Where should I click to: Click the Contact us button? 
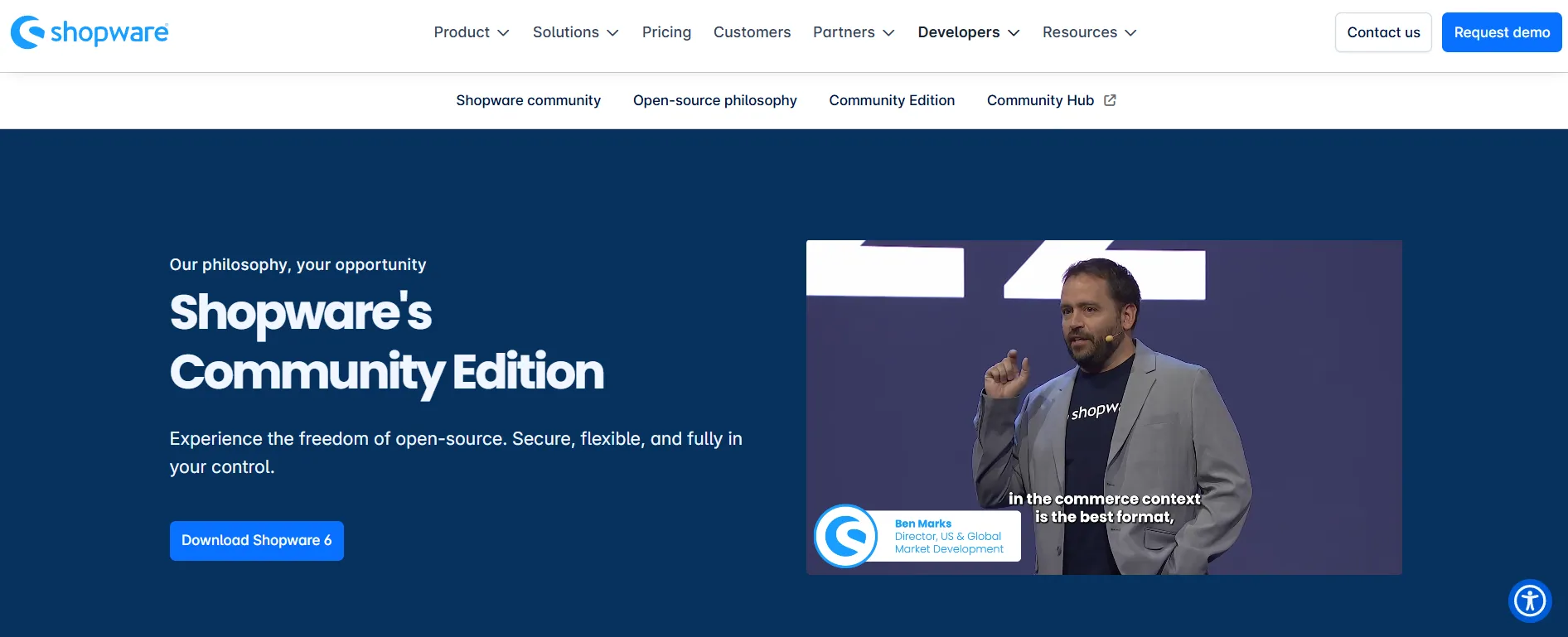(x=1383, y=32)
